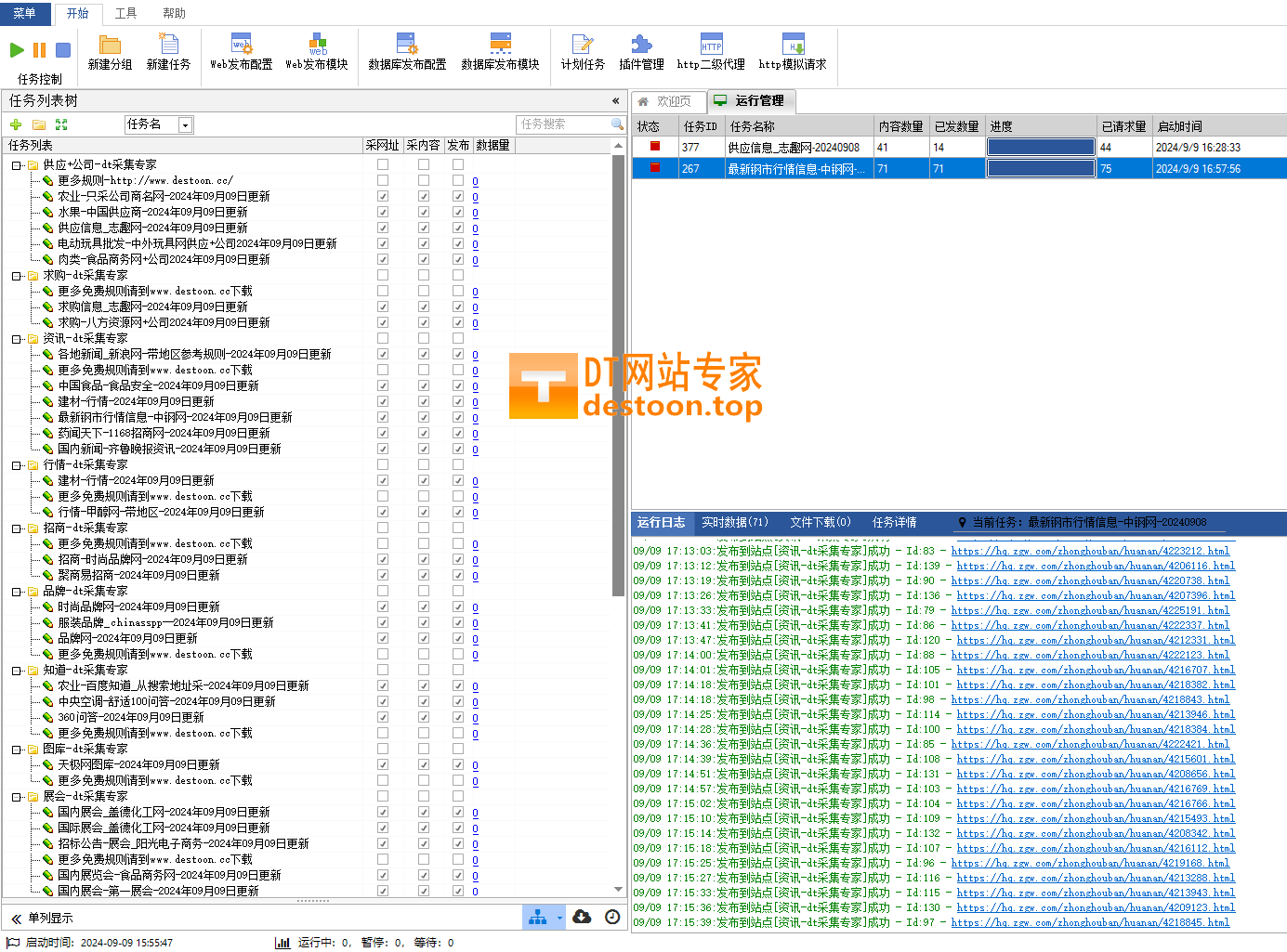The image size is (1287, 952).
Task: Open 数据库发布模块
Action: coord(500,51)
